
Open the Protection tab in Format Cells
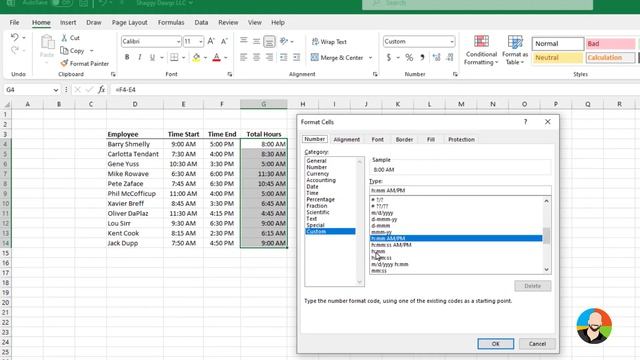[461, 139]
